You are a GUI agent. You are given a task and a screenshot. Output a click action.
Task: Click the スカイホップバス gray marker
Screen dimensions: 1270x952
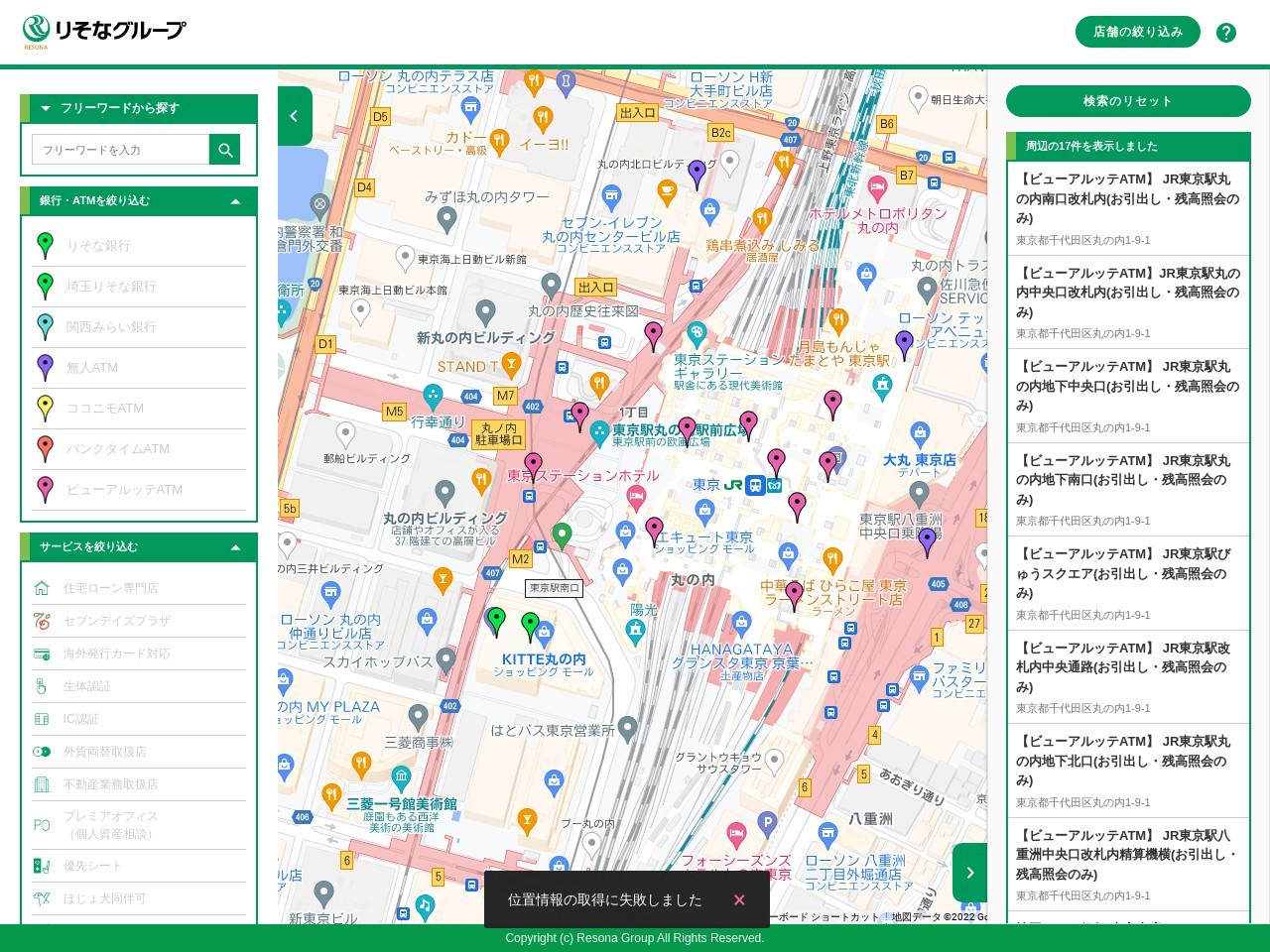point(446,659)
